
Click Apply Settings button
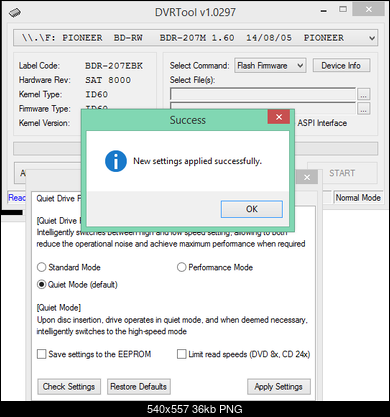point(279,387)
